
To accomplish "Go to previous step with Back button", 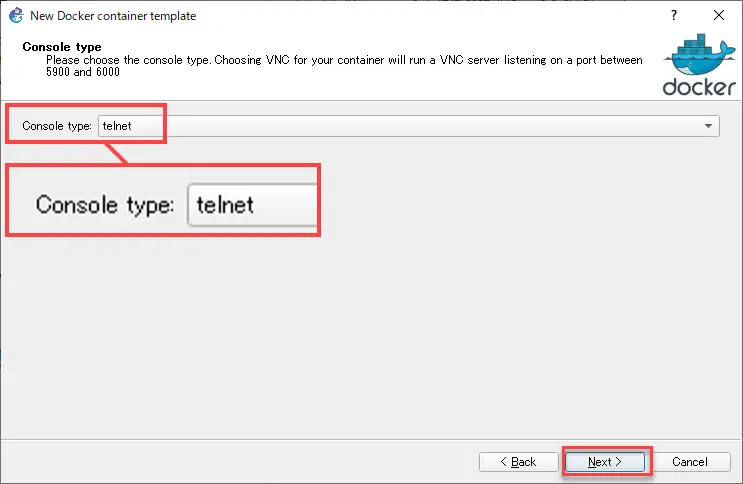I will tap(519, 462).
